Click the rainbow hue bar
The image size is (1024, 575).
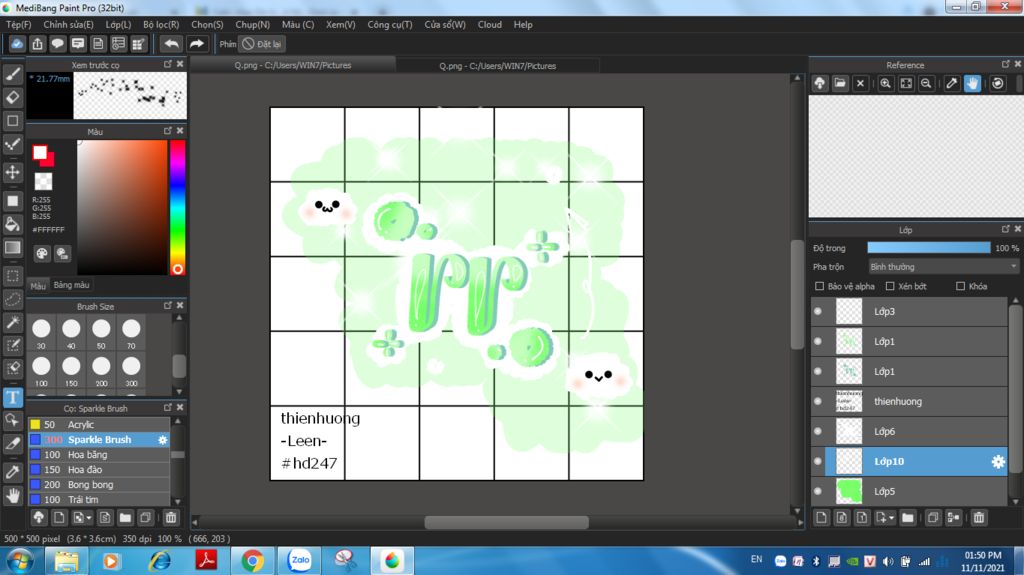click(177, 208)
